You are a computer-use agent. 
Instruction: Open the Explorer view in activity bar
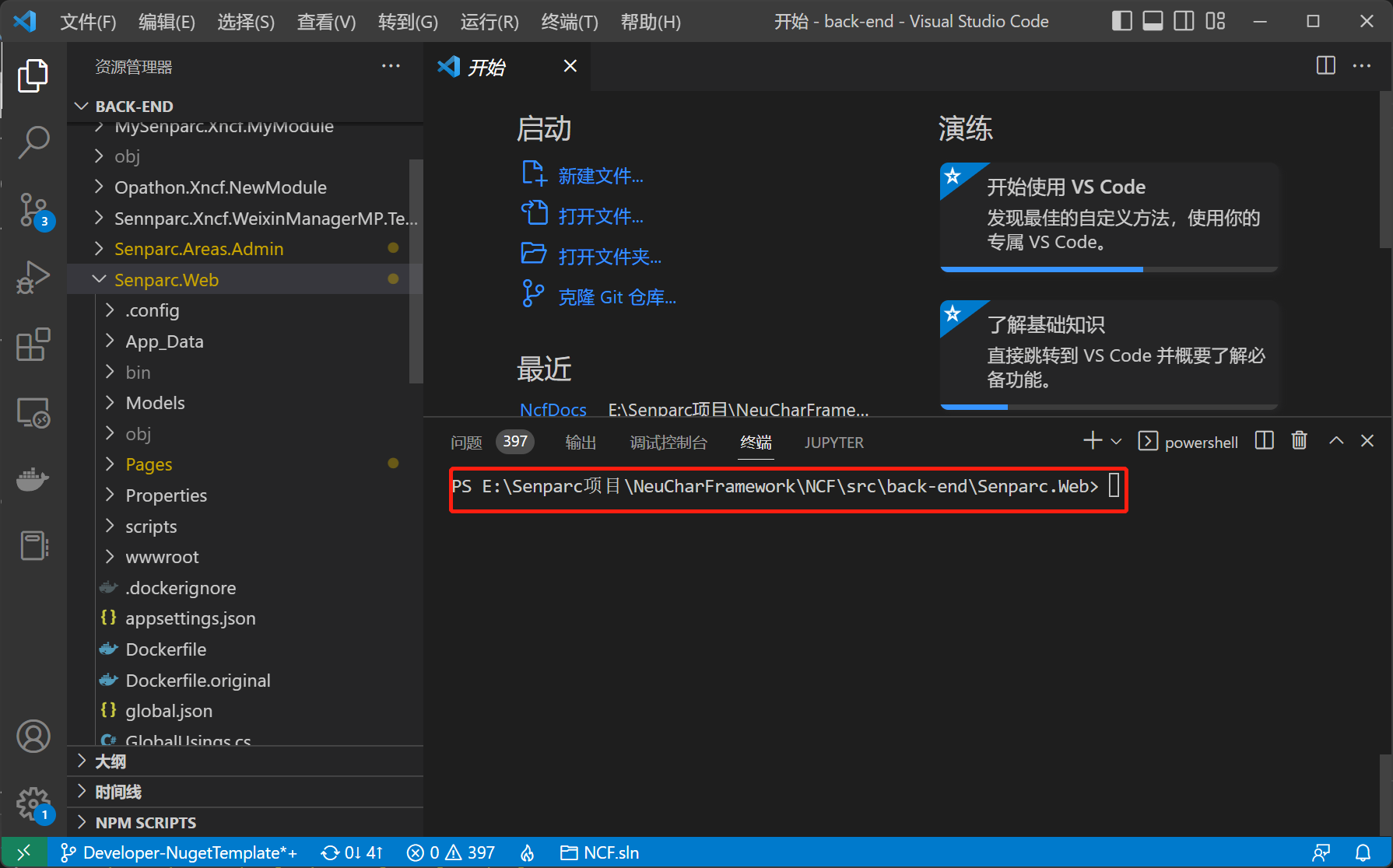[x=33, y=75]
